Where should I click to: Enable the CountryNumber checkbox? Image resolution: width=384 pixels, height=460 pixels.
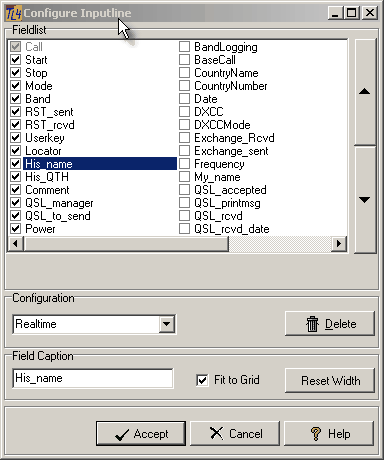[184, 86]
